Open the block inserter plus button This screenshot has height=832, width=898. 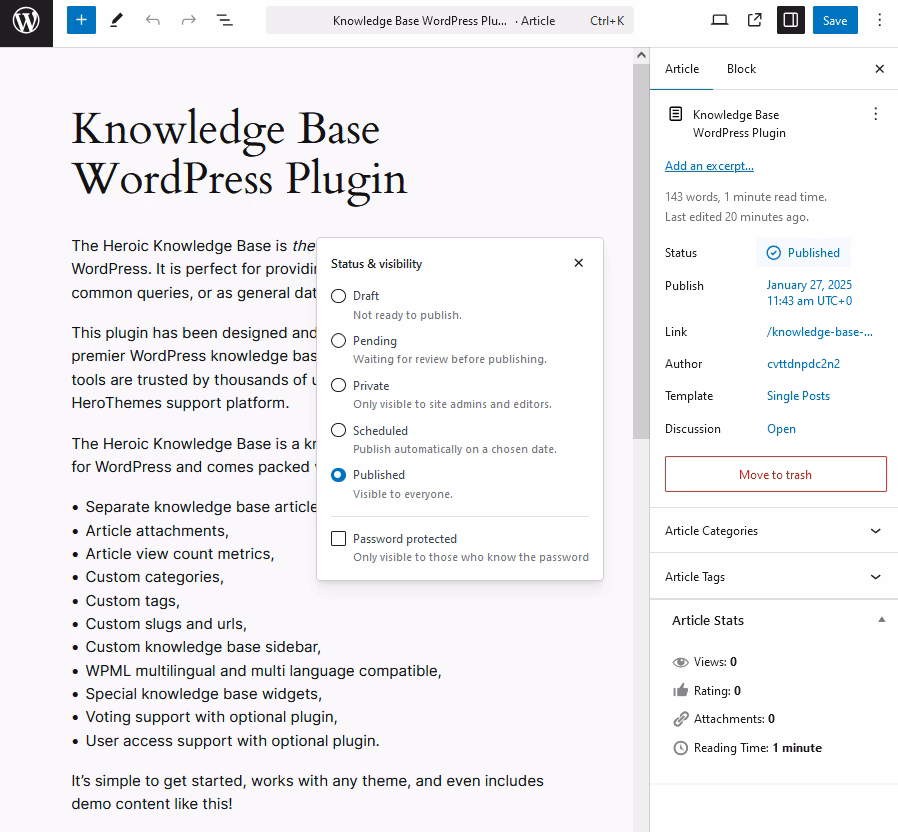(81, 20)
